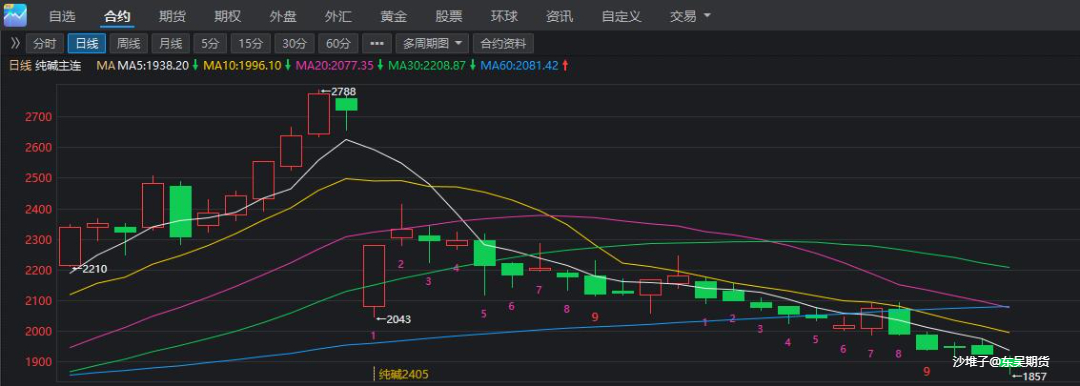This screenshot has height=386, width=1080.
Task: Click the 2043 low price marker
Action: click(393, 319)
